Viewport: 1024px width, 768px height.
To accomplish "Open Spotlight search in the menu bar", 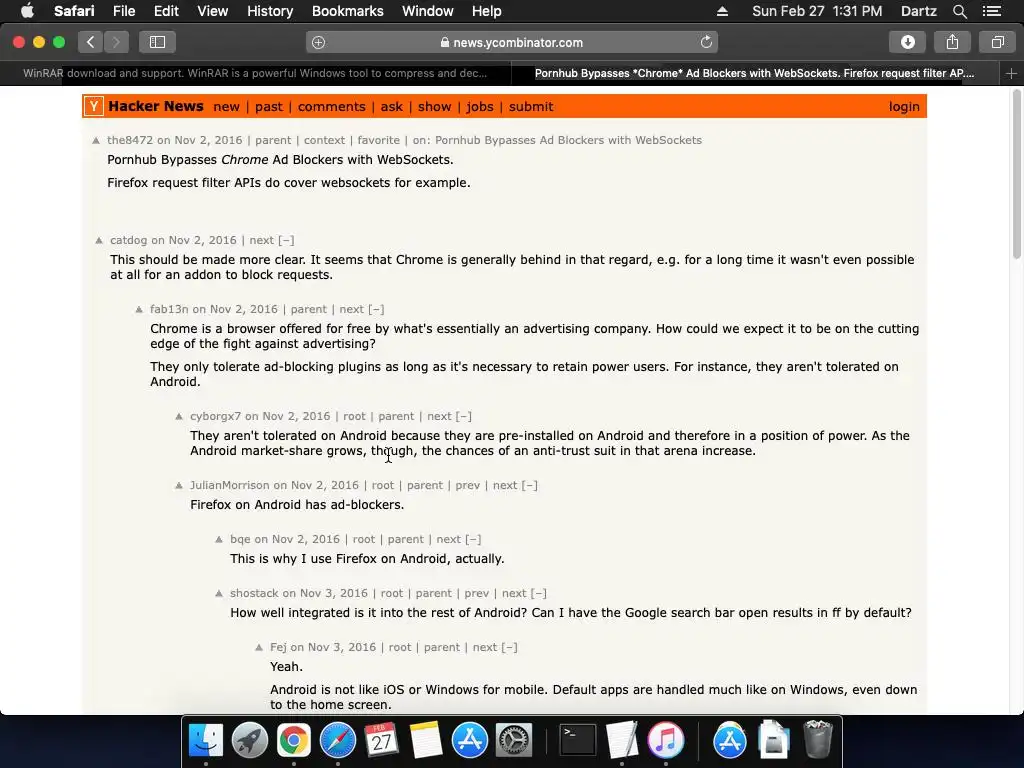I will pyautogui.click(x=959, y=11).
